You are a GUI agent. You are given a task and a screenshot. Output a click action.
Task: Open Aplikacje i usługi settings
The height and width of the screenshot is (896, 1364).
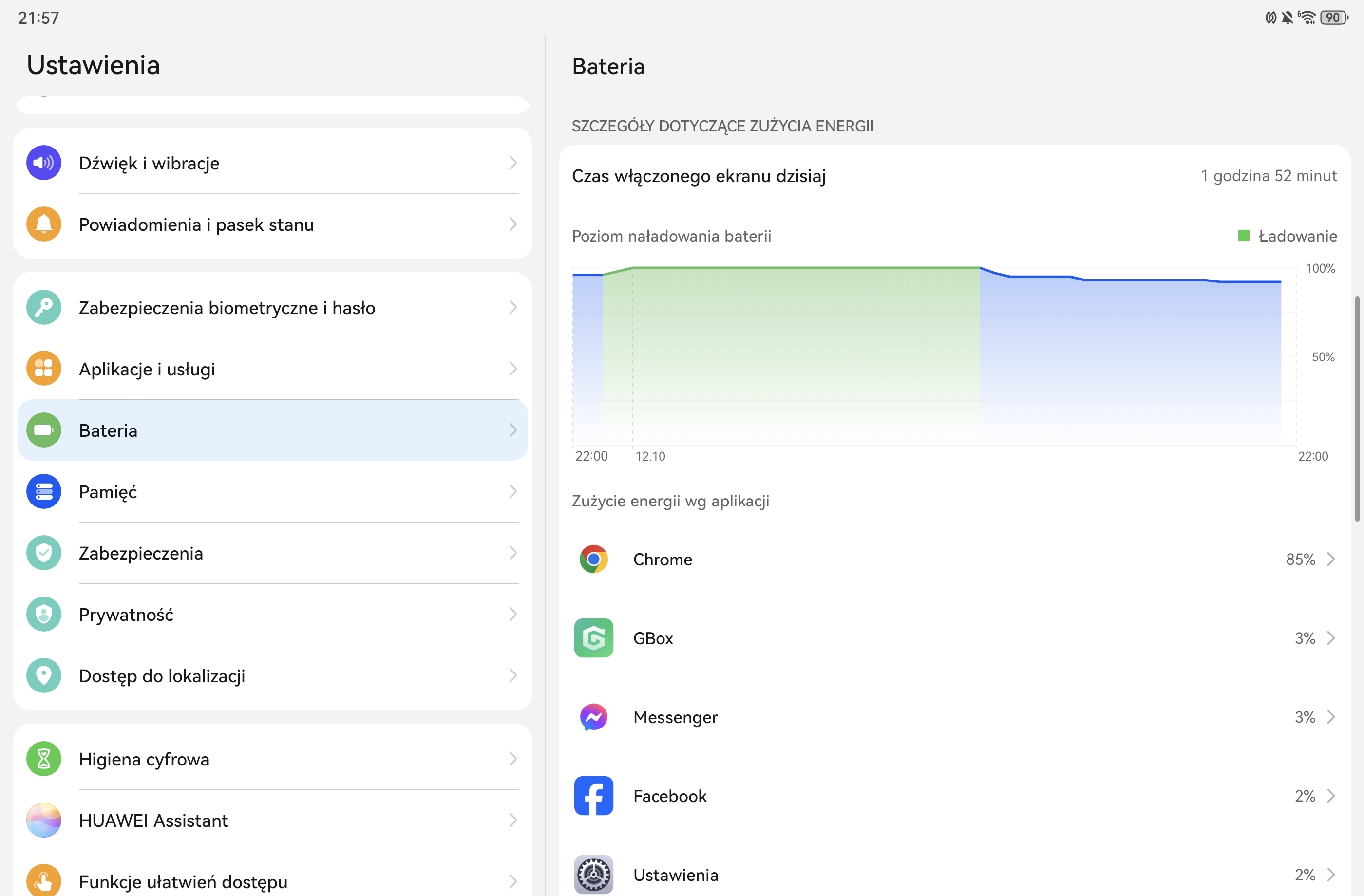click(272, 369)
